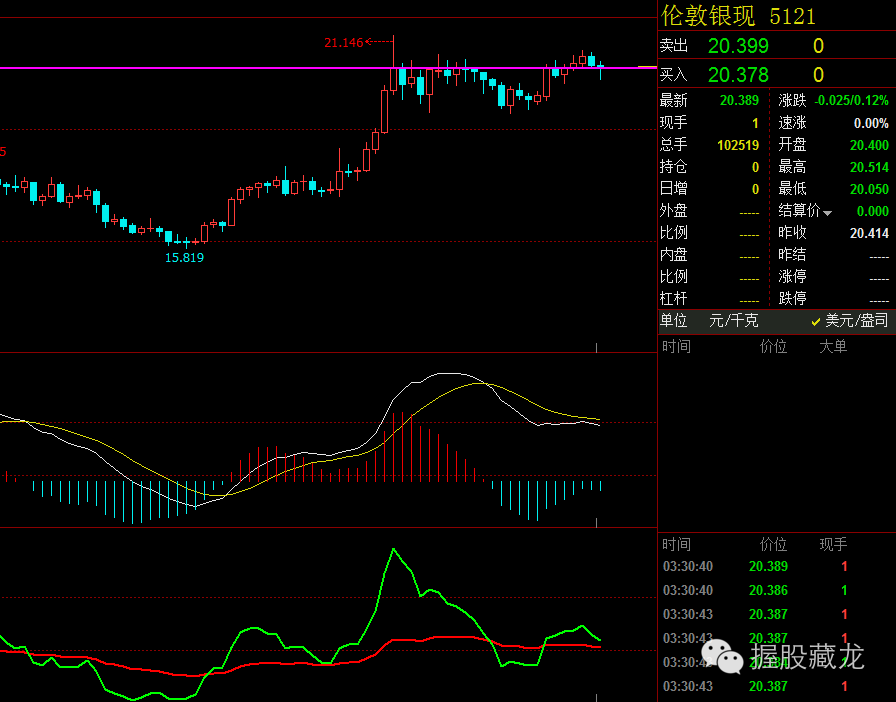Image resolution: width=896 pixels, height=702 pixels.
Task: Click the checkmark beside 美元/盎司
Action: (x=816, y=321)
